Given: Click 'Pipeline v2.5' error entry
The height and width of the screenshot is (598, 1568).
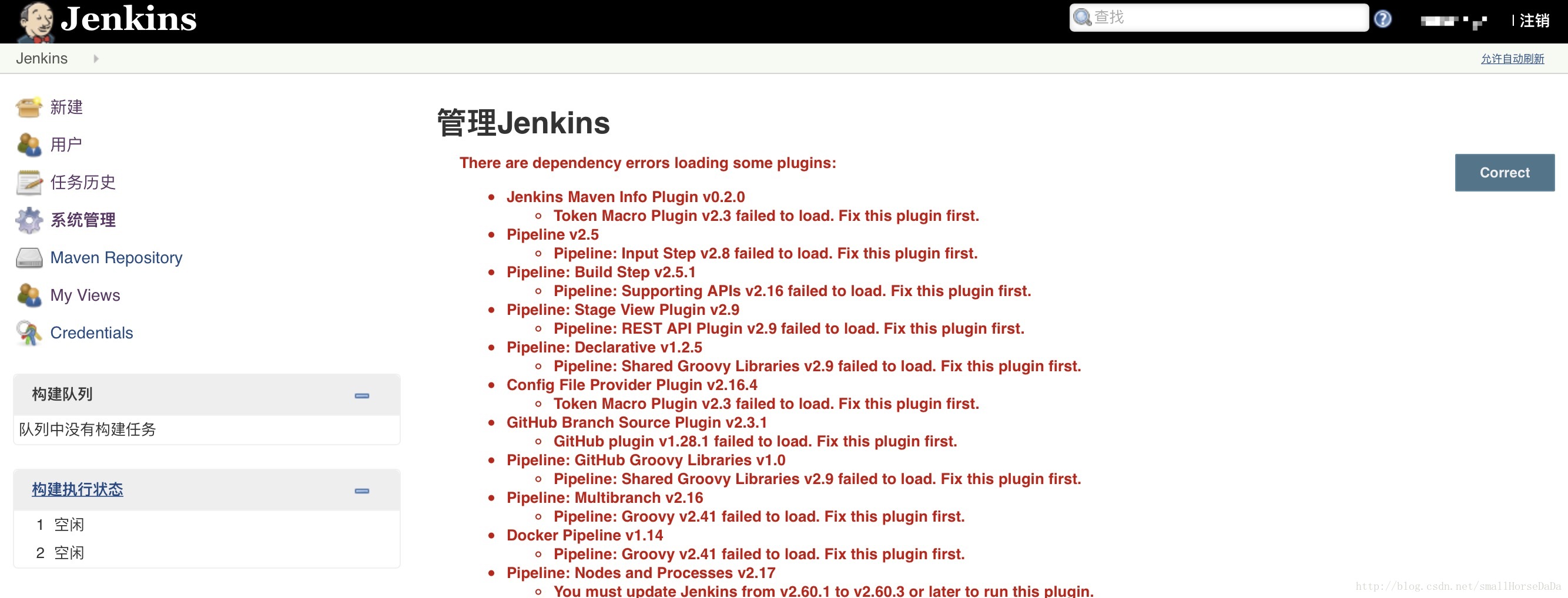Looking at the screenshot, I should click(552, 234).
